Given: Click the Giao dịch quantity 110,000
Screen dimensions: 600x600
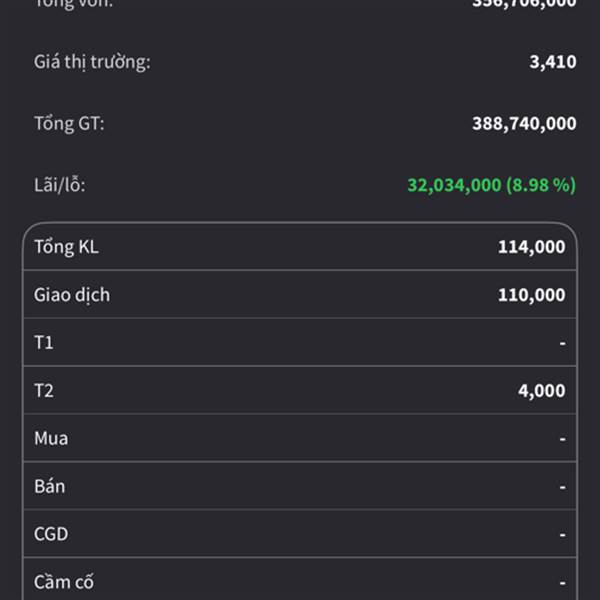Looking at the screenshot, I should click(531, 295).
